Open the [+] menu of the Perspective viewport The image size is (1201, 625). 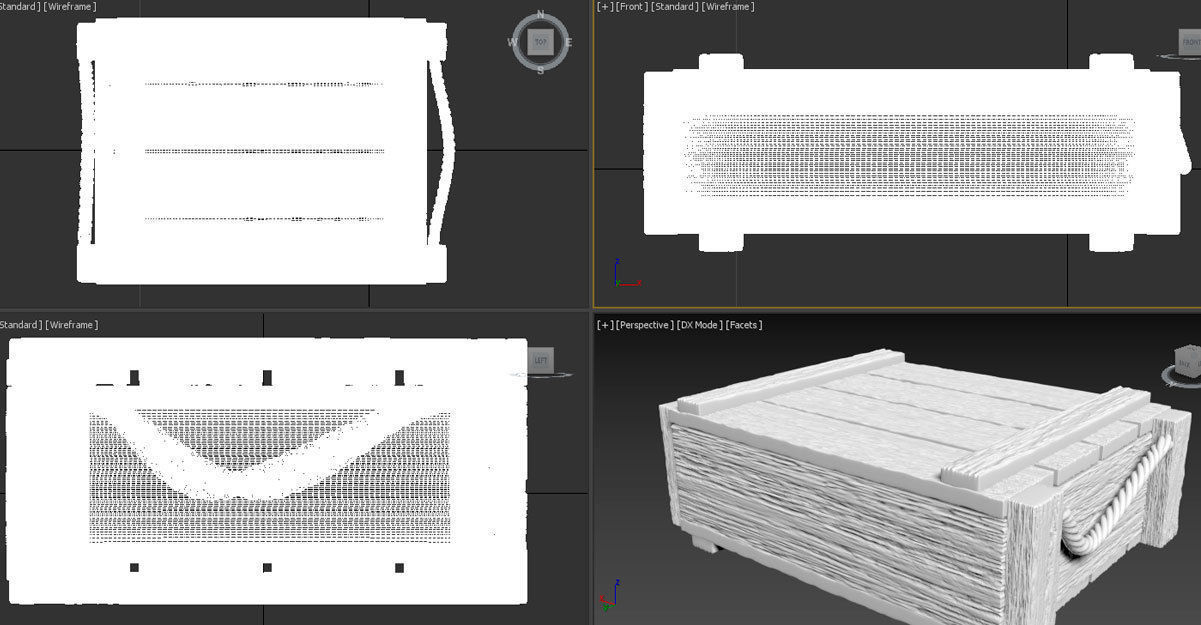click(605, 325)
